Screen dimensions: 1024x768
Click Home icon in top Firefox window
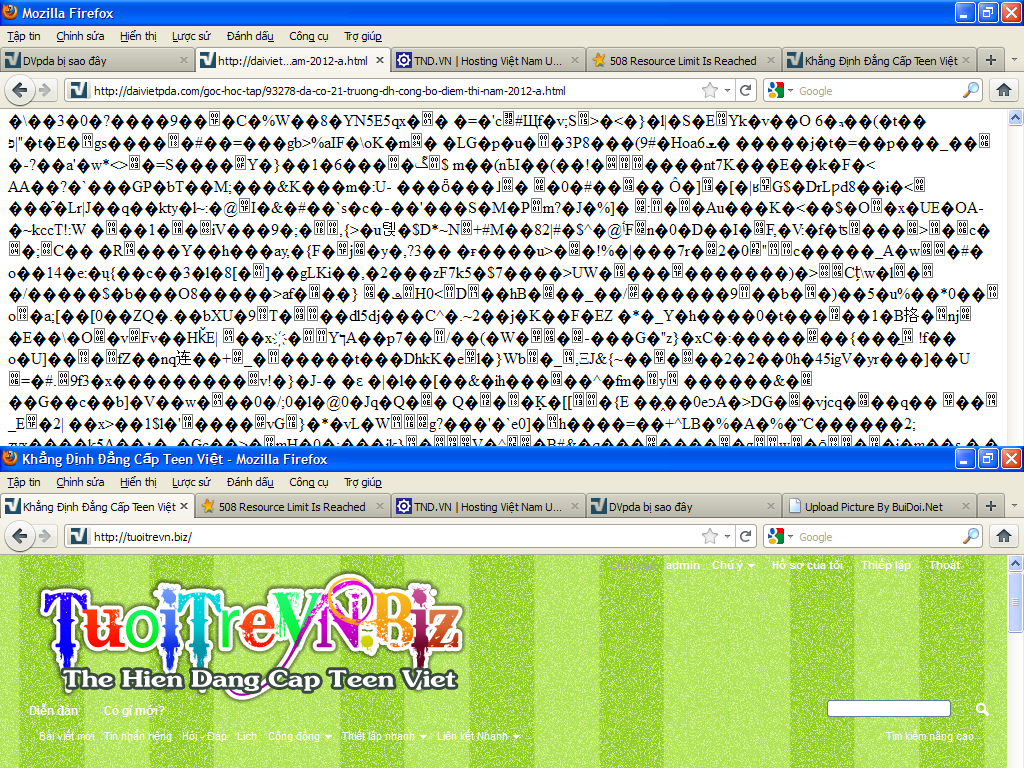click(x=1004, y=90)
